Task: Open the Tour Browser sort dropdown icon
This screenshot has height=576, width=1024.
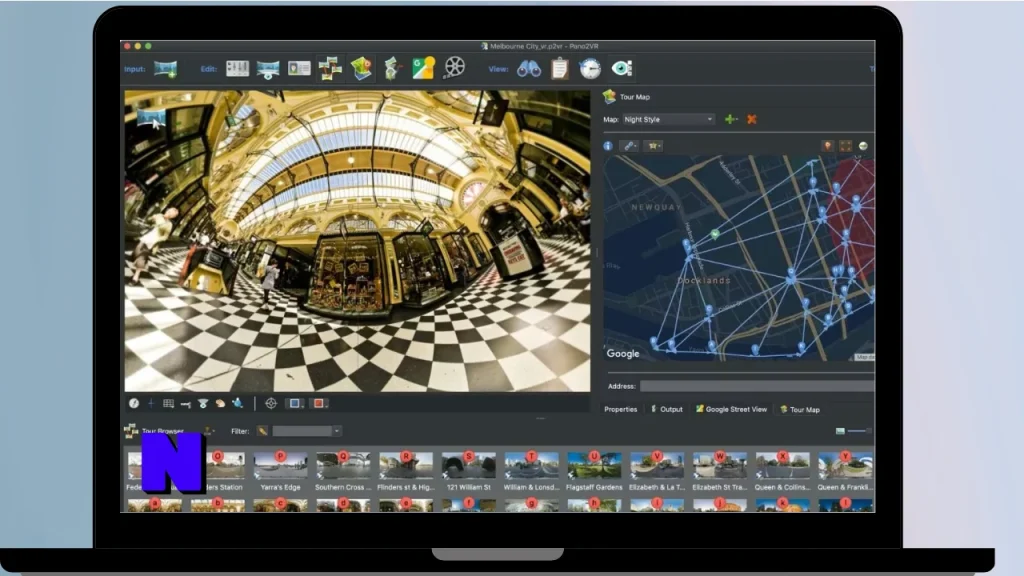Action: 209,431
